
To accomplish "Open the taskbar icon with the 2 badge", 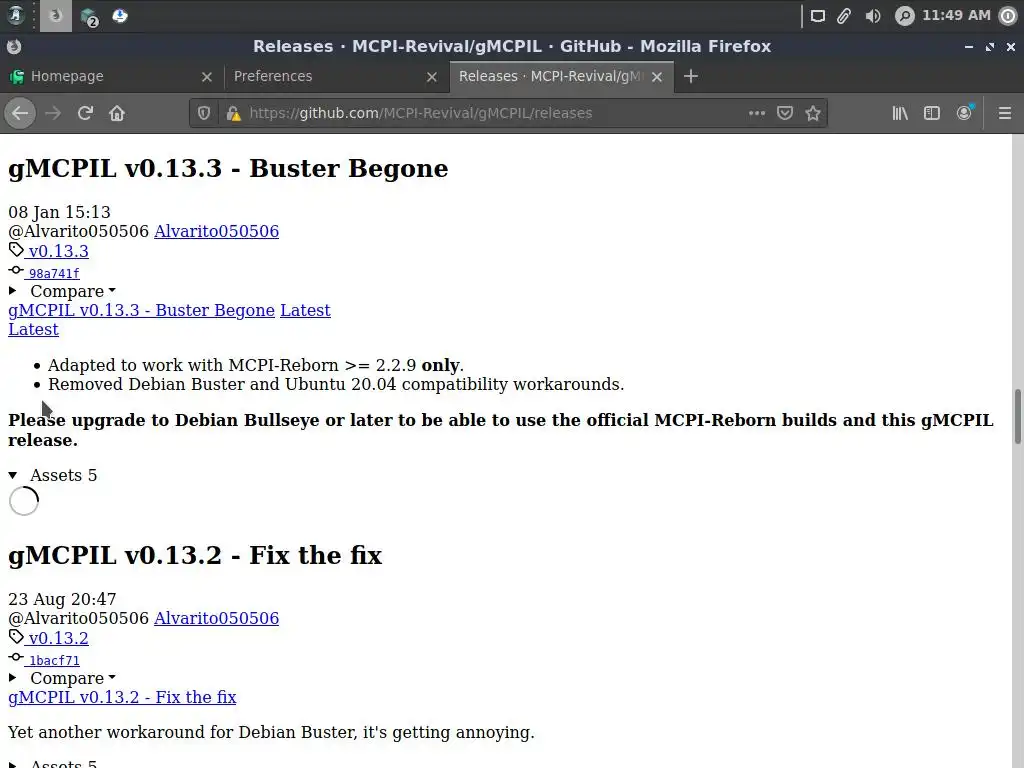I will pyautogui.click(x=89, y=16).
